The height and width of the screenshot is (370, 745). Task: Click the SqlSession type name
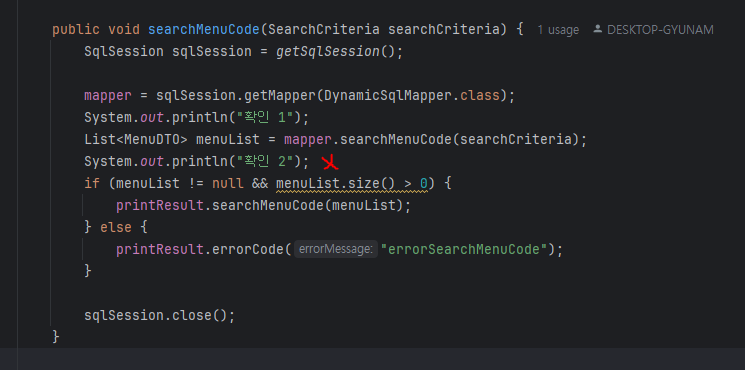[124, 51]
